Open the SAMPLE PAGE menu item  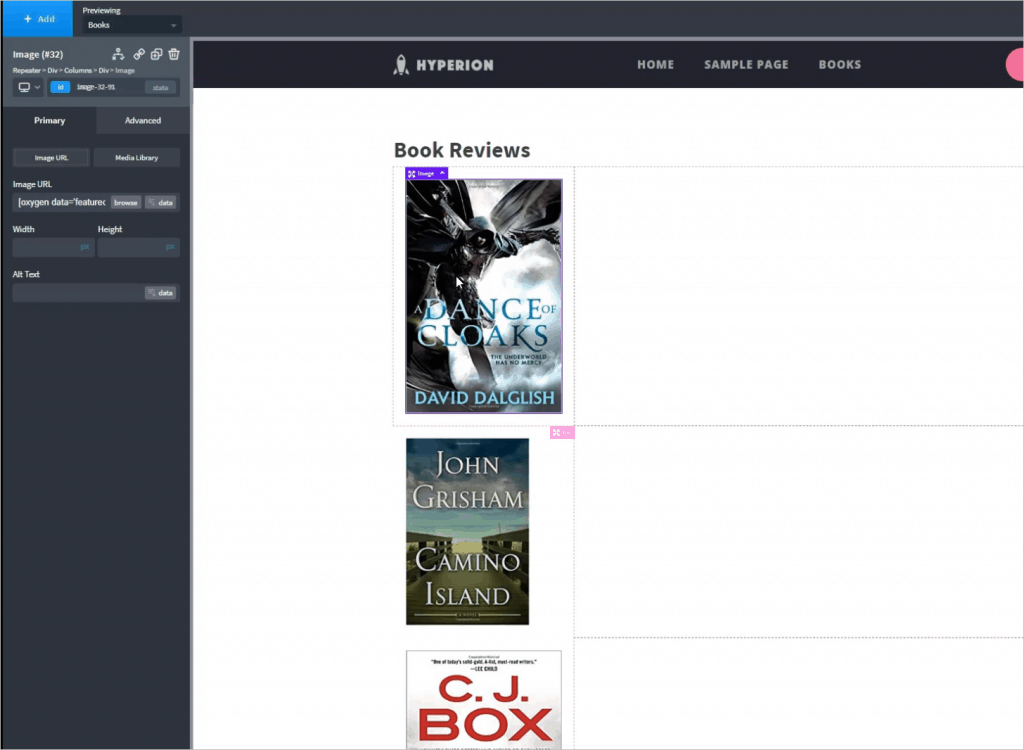click(x=746, y=65)
